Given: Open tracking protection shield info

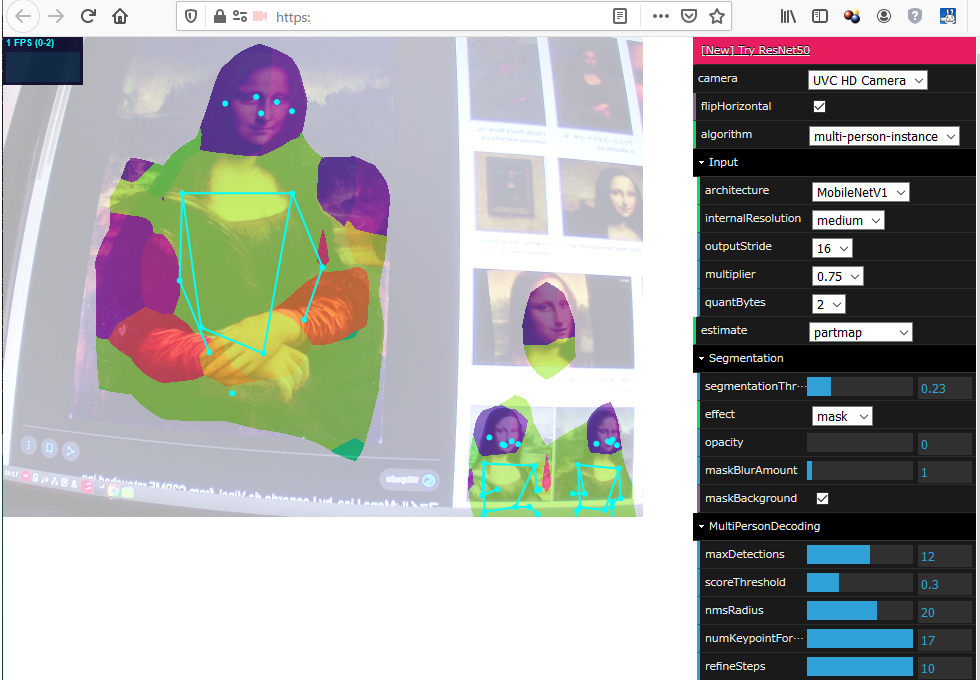Looking at the screenshot, I should pos(191,16).
